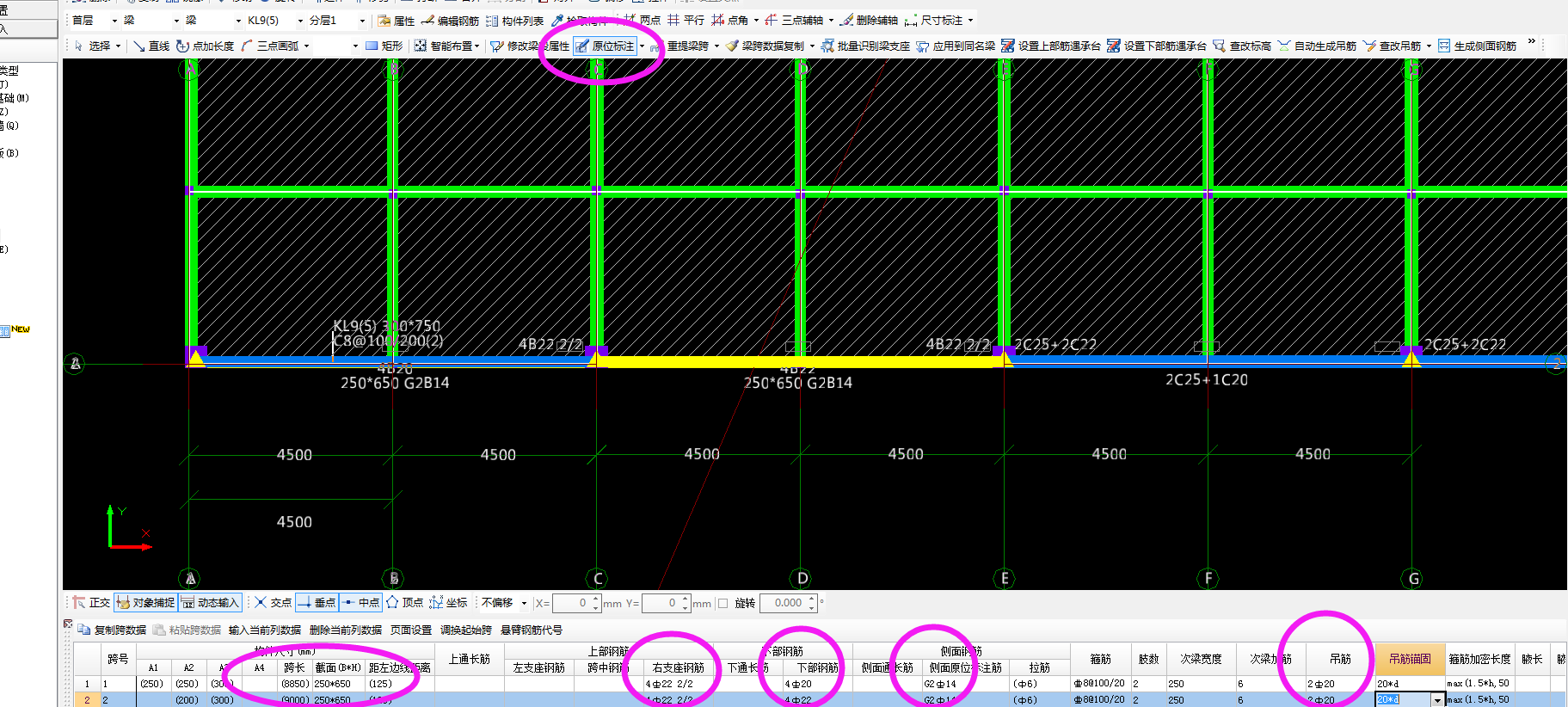The image size is (1568, 707).
Task: Close the beam table panel with X icon
Action: [x=68, y=624]
